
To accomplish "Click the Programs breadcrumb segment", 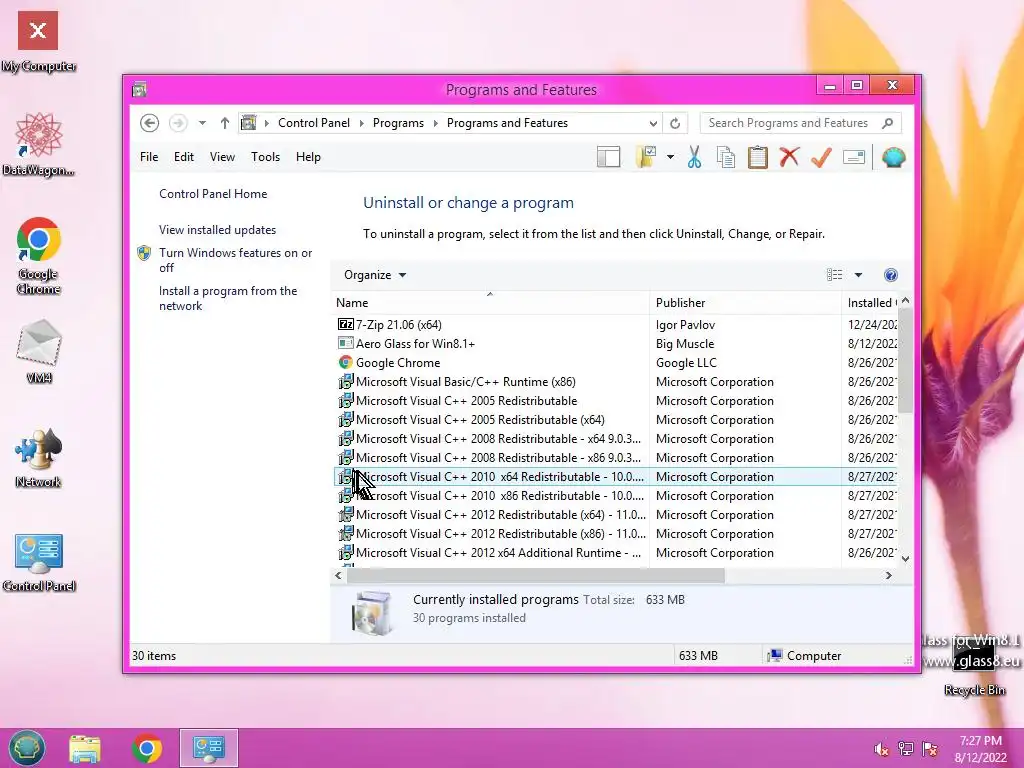I will point(398,123).
